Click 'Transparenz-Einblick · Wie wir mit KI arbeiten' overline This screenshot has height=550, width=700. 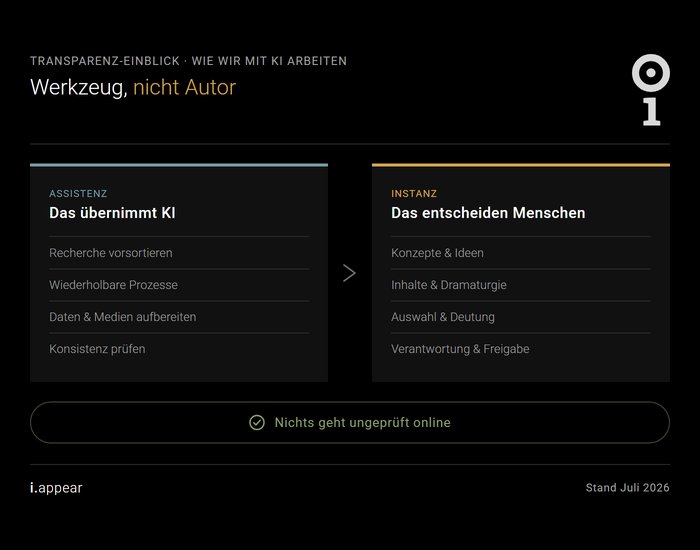tap(188, 61)
